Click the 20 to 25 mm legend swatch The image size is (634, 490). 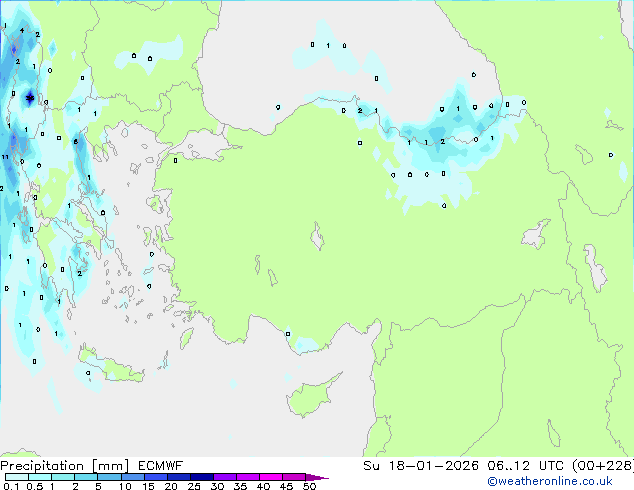click(x=178, y=477)
